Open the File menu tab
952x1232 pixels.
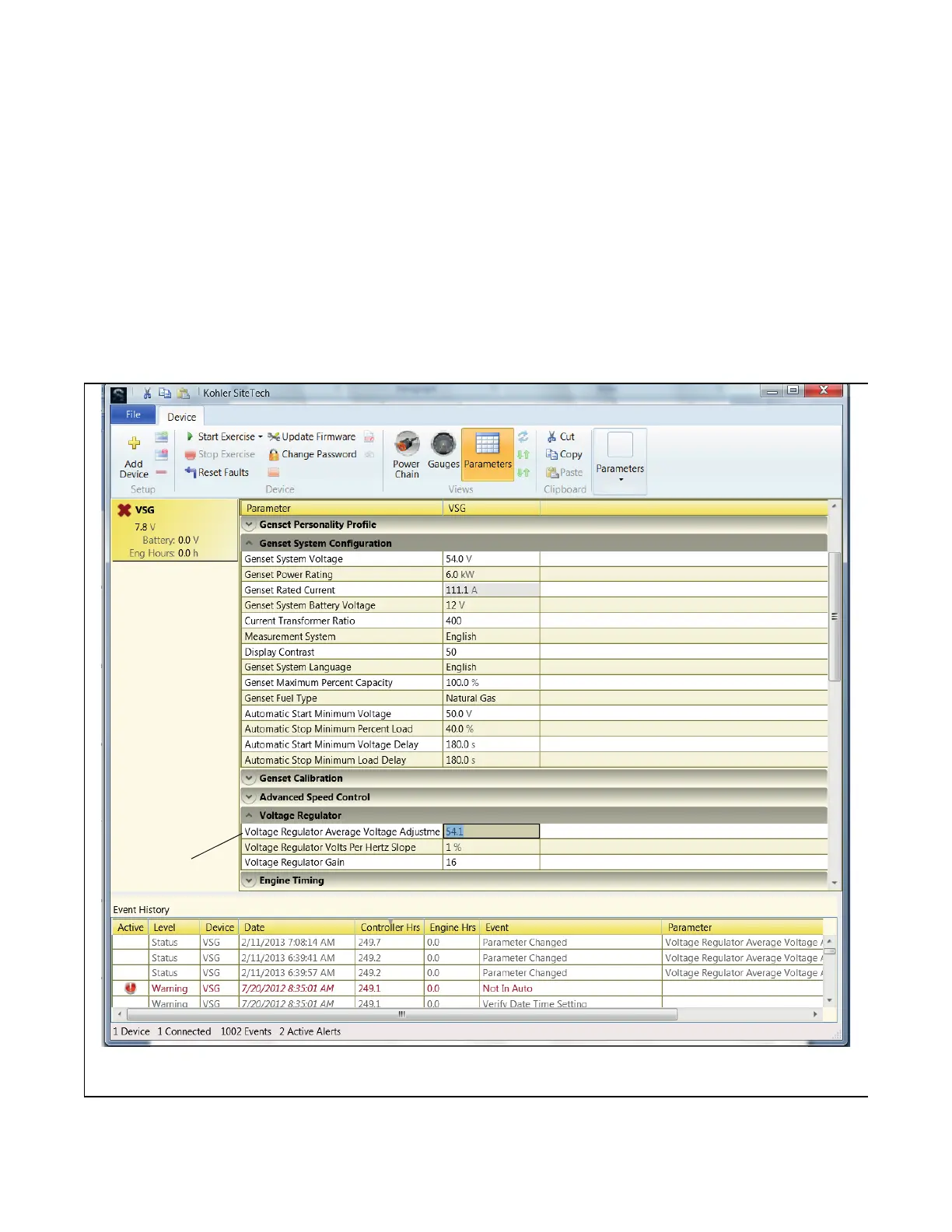[133, 415]
